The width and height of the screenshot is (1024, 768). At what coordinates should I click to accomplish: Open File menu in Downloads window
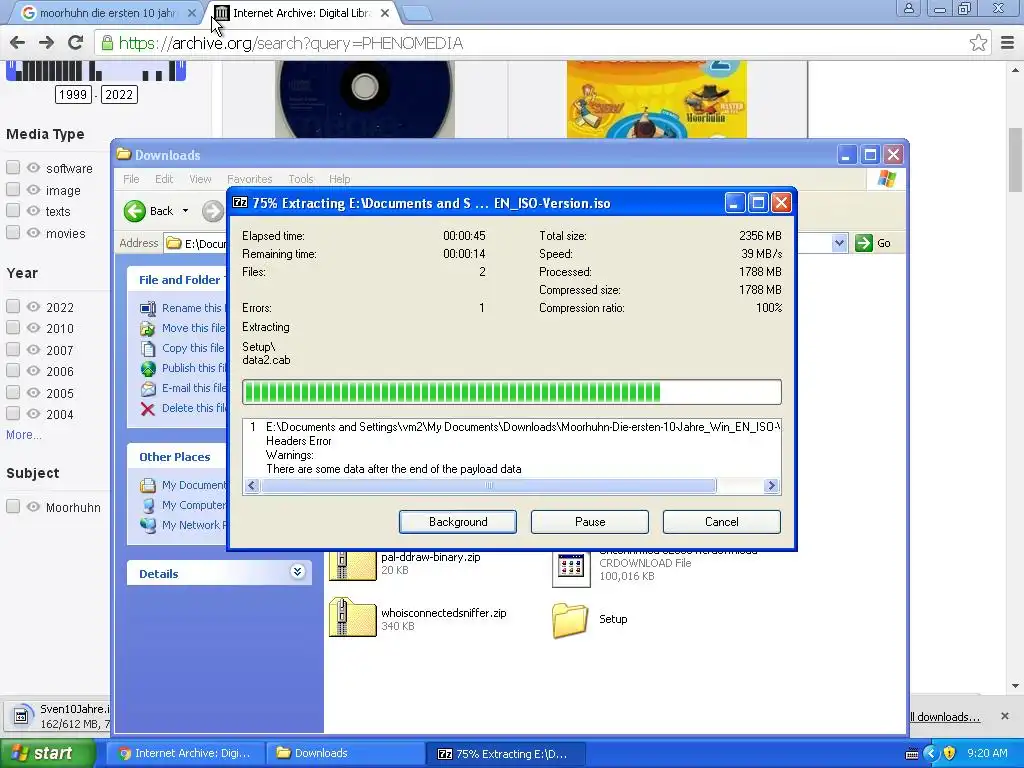point(131,179)
